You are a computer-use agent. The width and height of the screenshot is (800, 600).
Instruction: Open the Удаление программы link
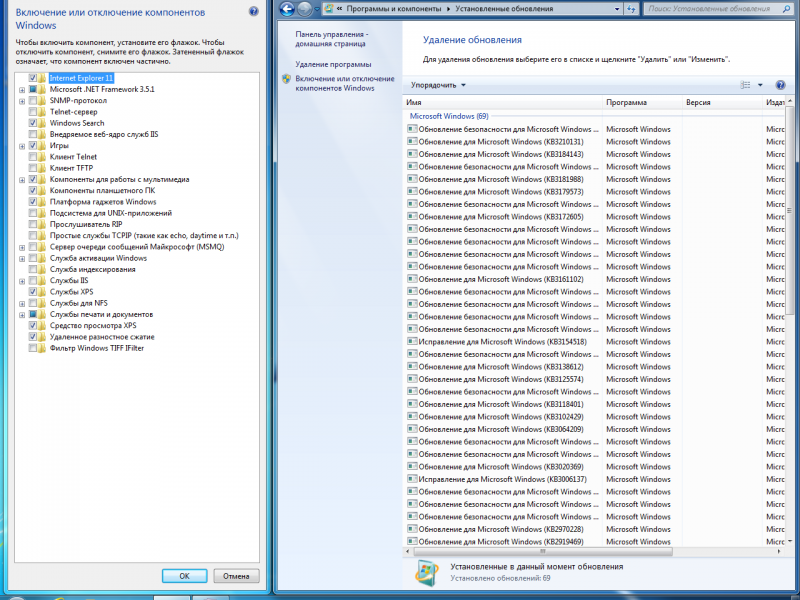[x=333, y=64]
